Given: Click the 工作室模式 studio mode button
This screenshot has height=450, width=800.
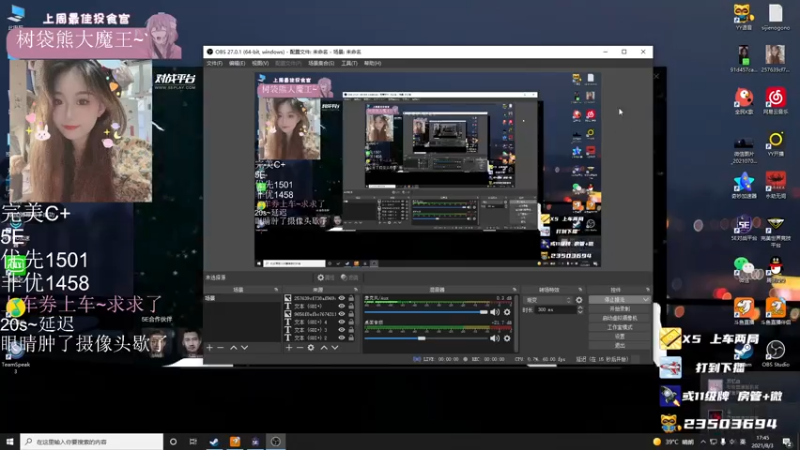Looking at the screenshot, I should coord(619,327).
